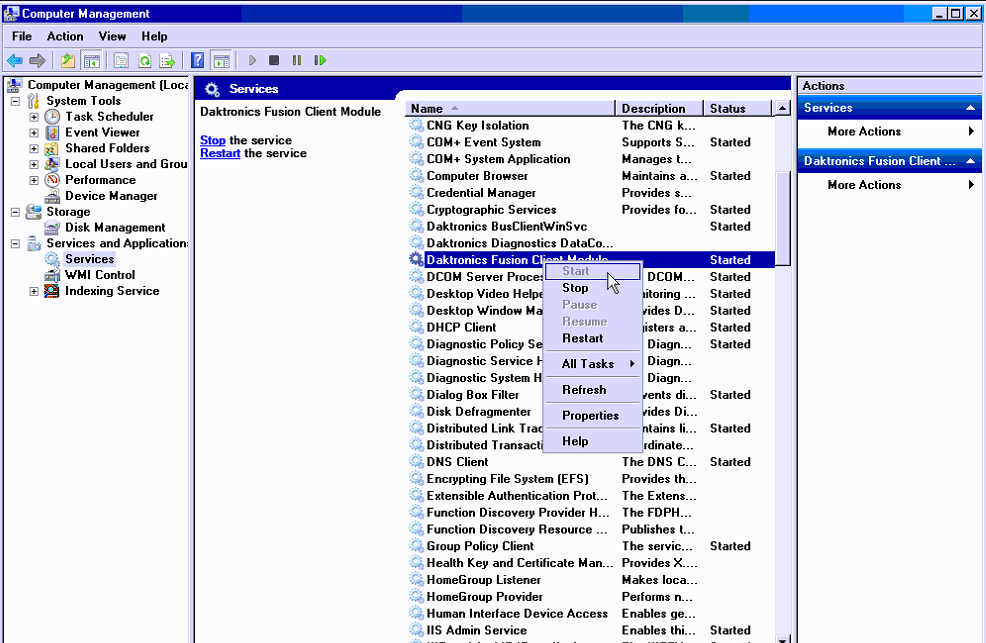Click the Export List toolbar icon
The width and height of the screenshot is (986, 643).
(167, 61)
